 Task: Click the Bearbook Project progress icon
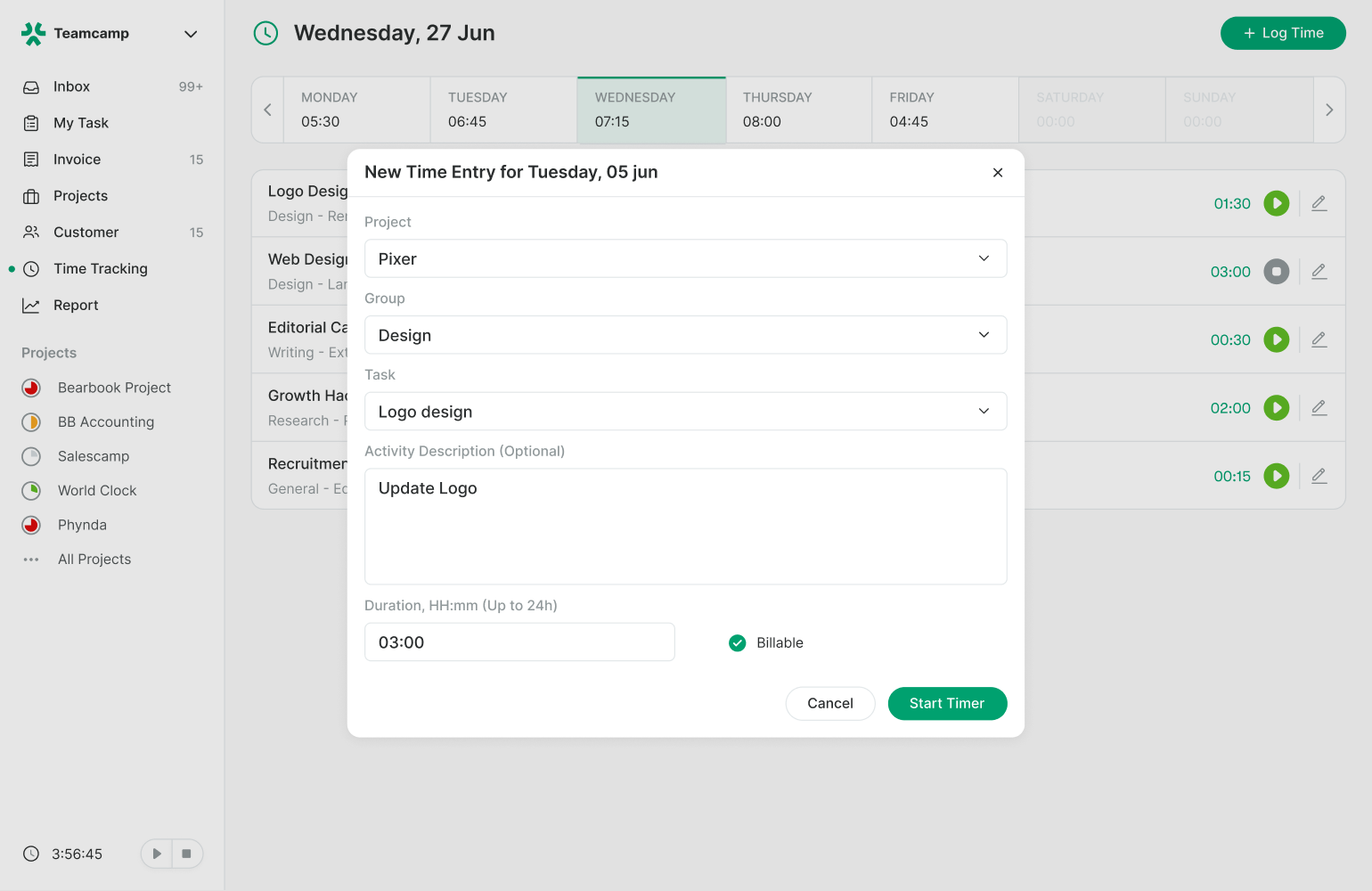point(31,388)
